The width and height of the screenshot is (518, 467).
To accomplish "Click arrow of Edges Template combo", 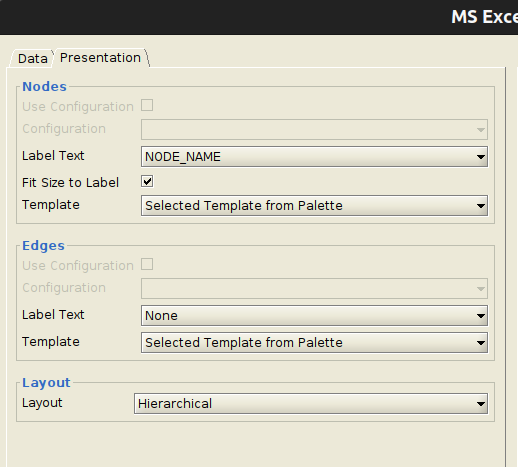I will click(480, 343).
